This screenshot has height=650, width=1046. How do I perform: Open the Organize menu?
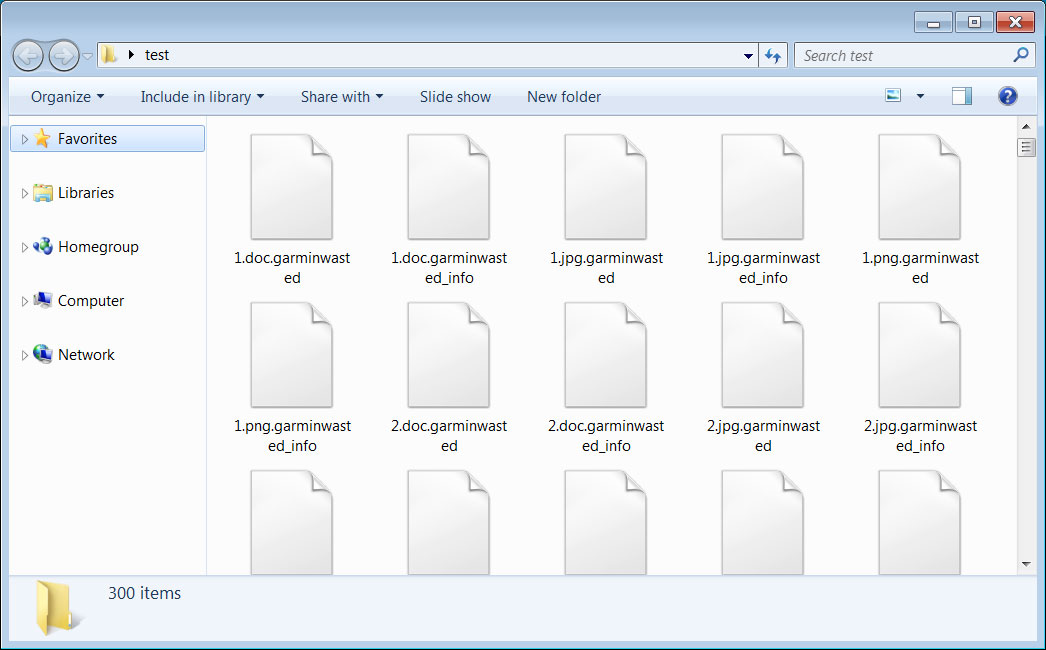point(65,96)
